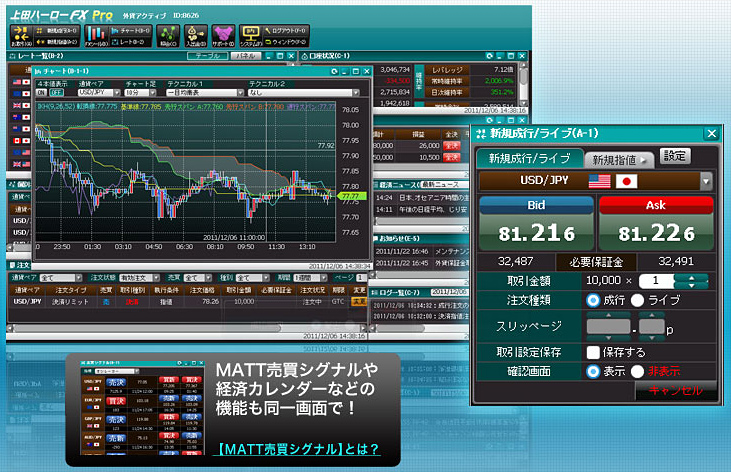This screenshot has height=472, width=731.
Task: Expand the USD/JPY currency pair dropdown in order panel
Action: [x=706, y=182]
